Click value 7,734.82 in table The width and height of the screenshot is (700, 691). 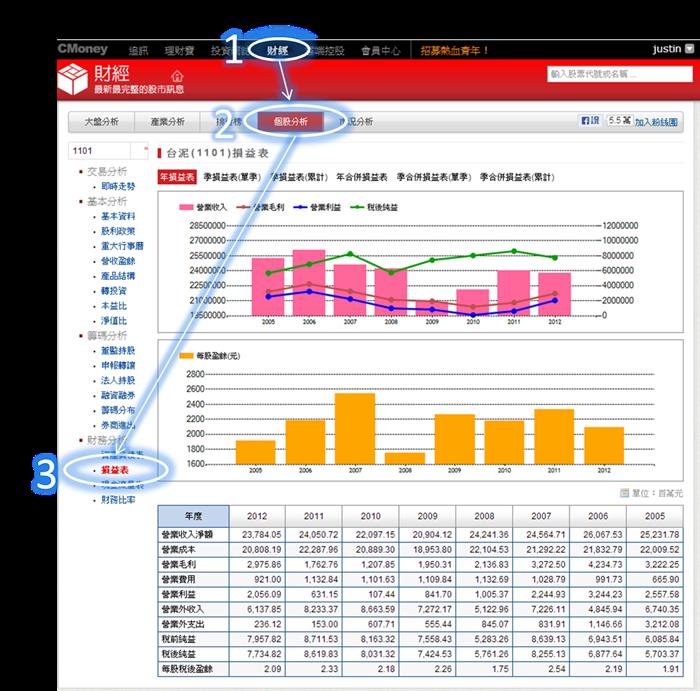click(264, 654)
